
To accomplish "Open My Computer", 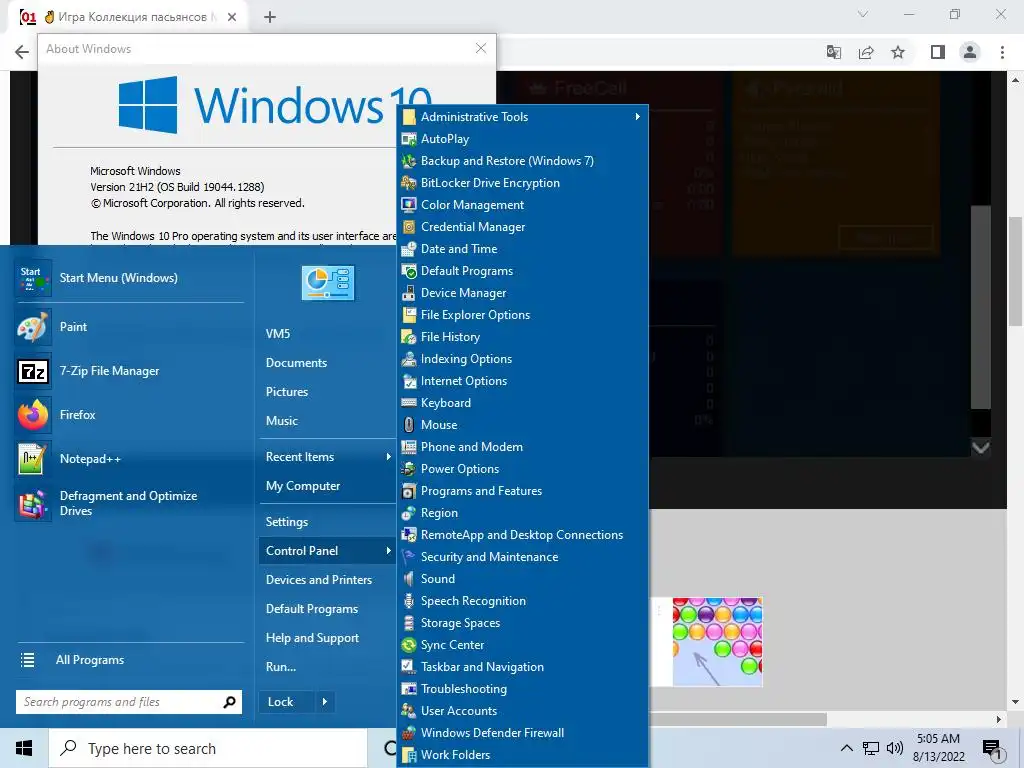I will click(327, 486).
